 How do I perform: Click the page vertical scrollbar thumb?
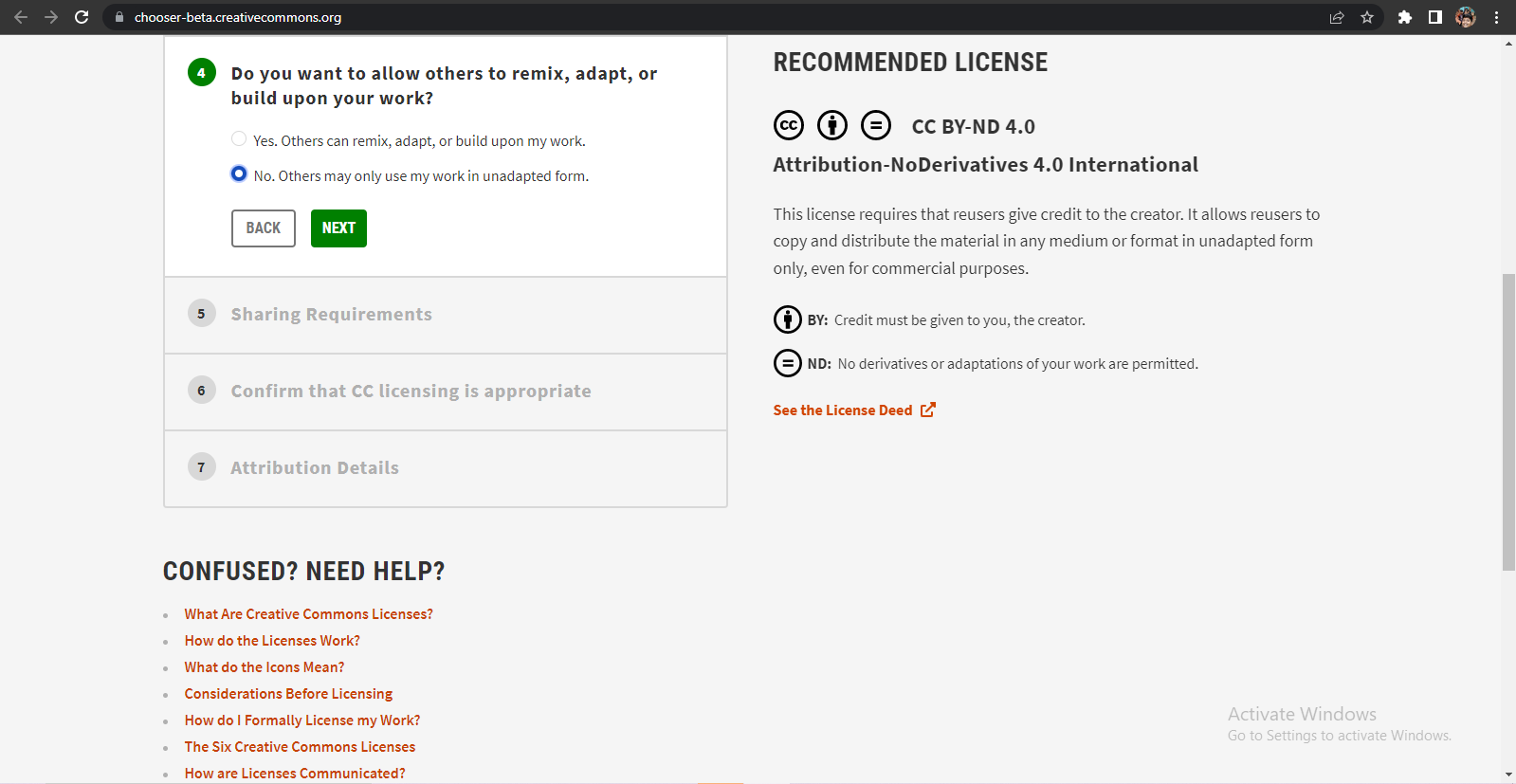1508,422
